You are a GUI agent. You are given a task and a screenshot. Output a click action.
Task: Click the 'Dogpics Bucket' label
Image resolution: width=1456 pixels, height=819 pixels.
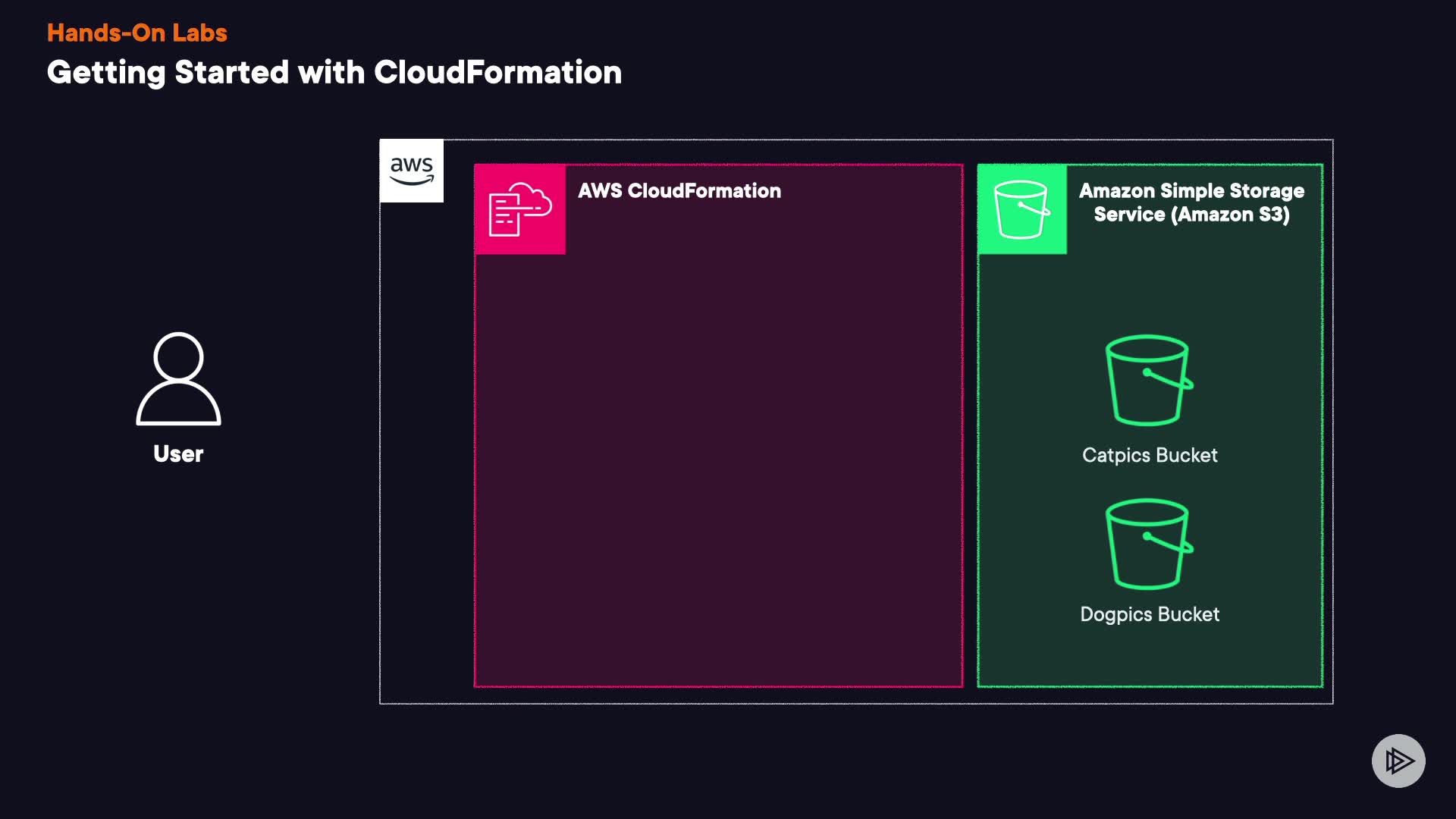1149,614
